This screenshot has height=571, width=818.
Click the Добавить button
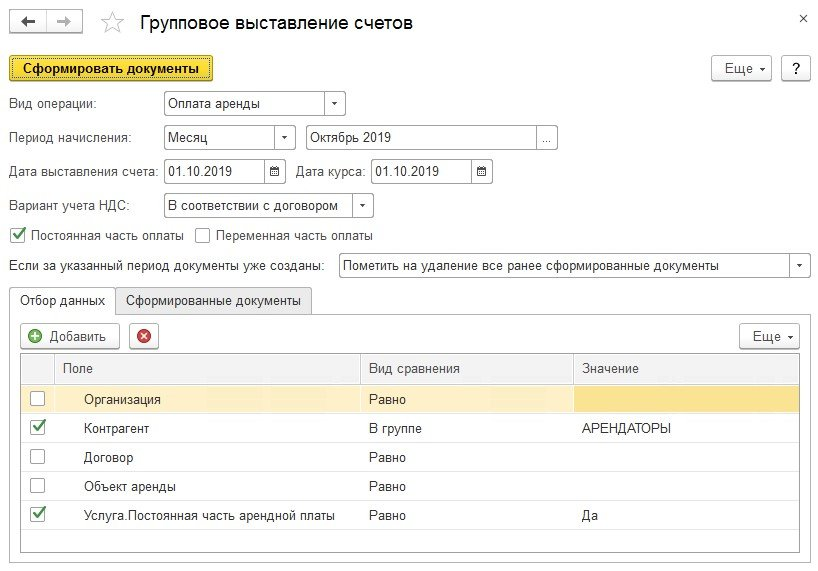point(69,337)
